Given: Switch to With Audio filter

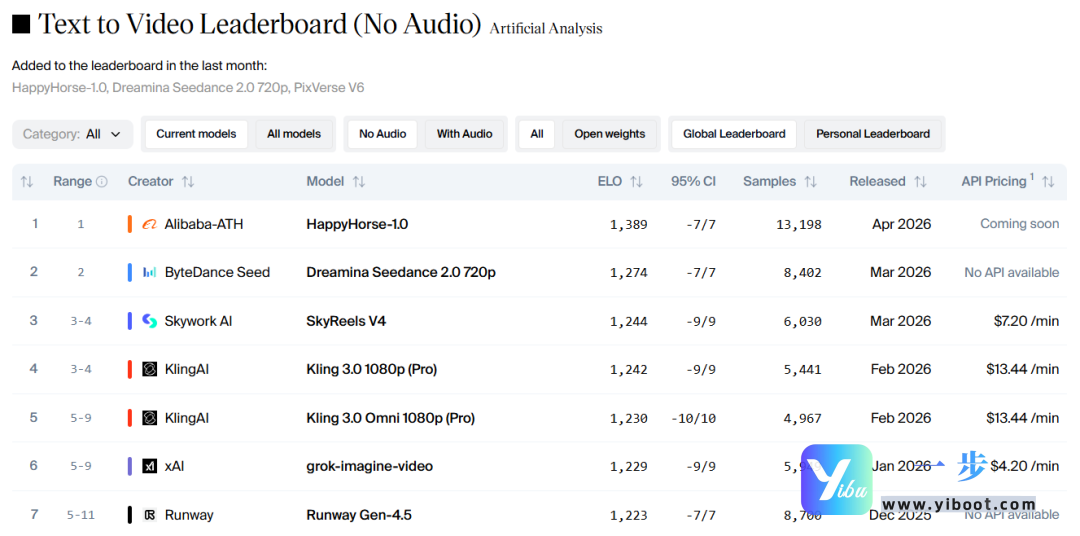Looking at the screenshot, I should (x=464, y=134).
